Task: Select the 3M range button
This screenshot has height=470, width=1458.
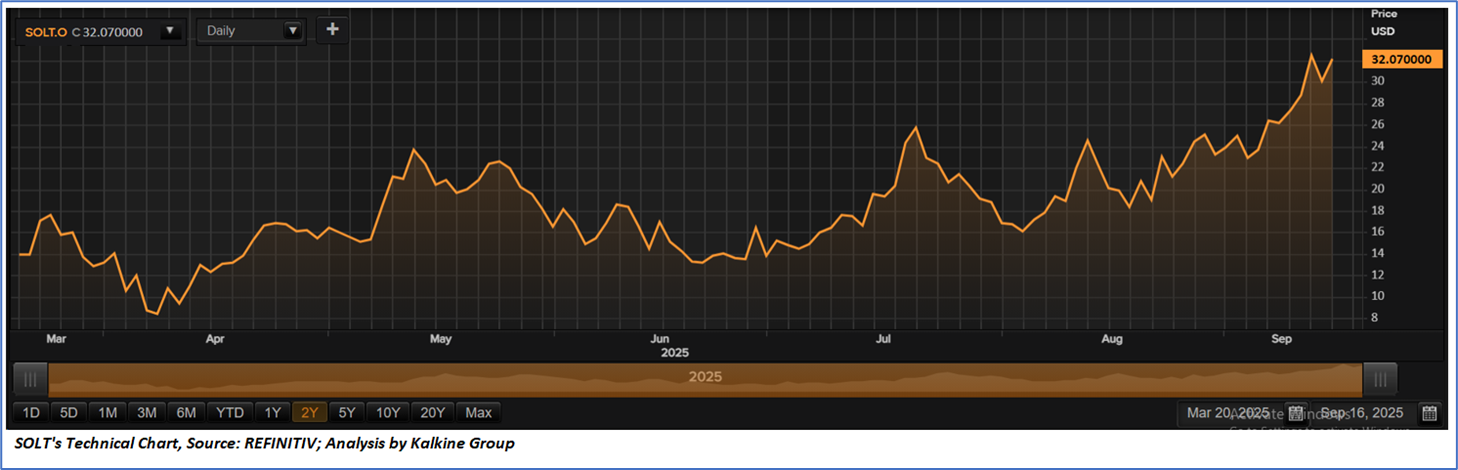Action: 147,412
